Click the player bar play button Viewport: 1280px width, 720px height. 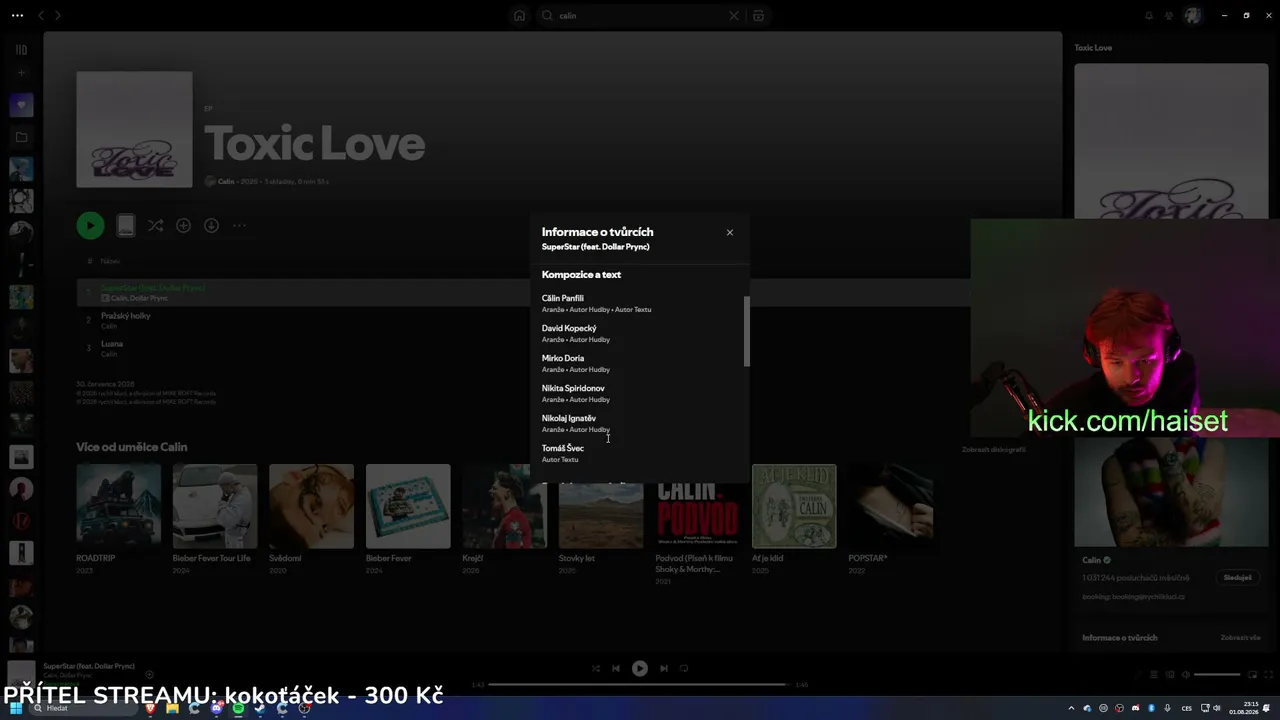click(x=640, y=668)
